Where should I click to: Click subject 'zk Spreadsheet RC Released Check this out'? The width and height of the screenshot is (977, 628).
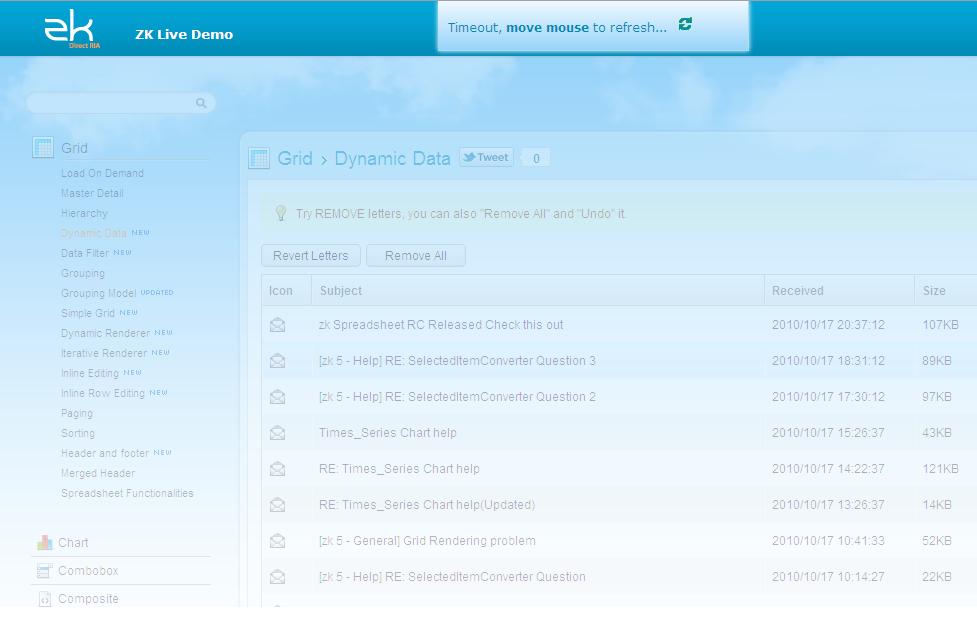(441, 325)
